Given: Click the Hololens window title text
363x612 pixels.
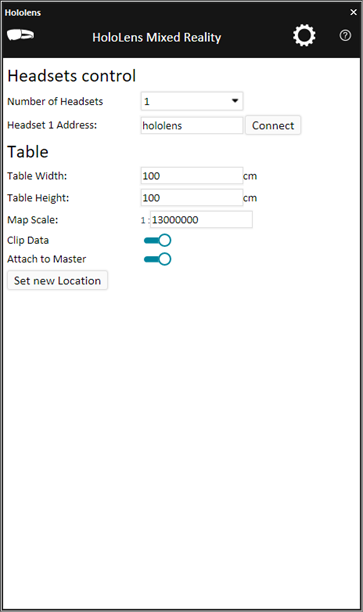Looking at the screenshot, I should coord(23,12).
